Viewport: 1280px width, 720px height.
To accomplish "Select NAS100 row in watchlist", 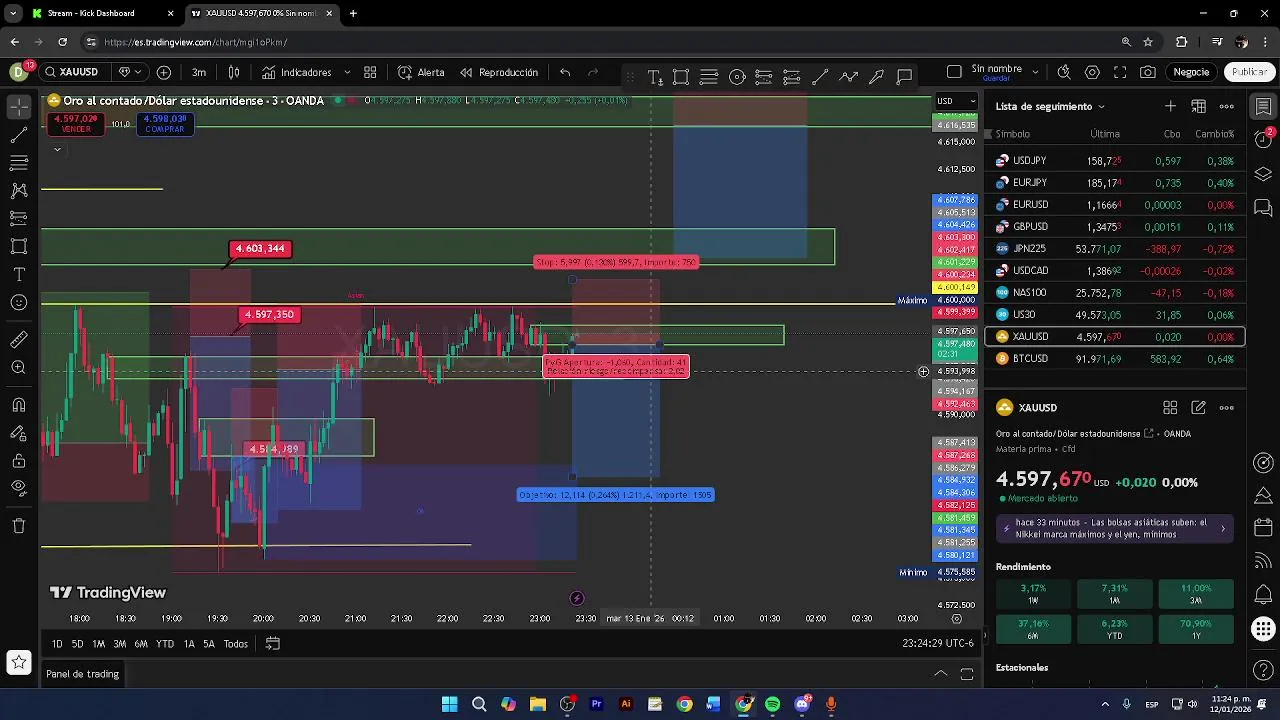I will click(x=1115, y=292).
